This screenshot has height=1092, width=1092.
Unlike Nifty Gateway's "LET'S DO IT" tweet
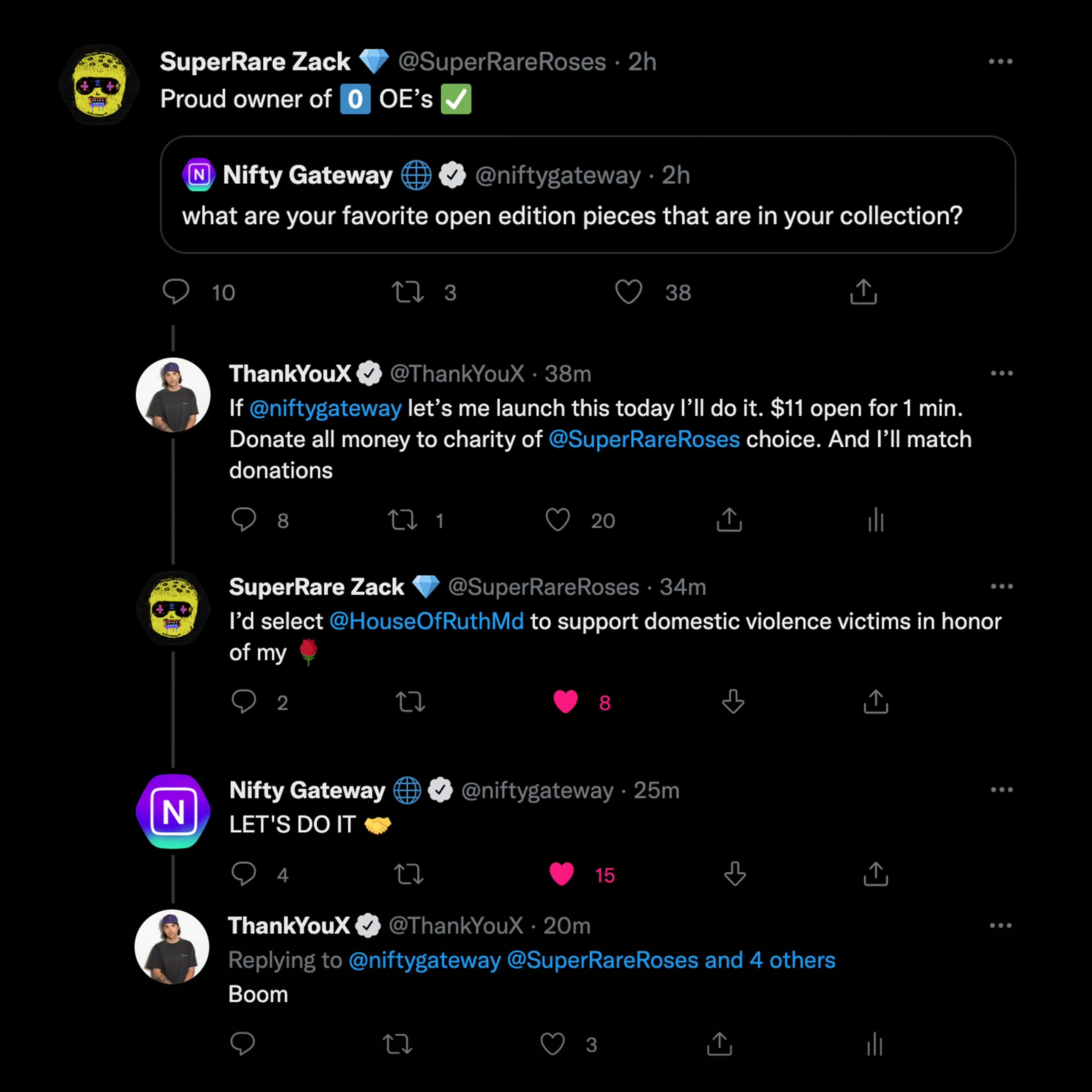coord(562,874)
